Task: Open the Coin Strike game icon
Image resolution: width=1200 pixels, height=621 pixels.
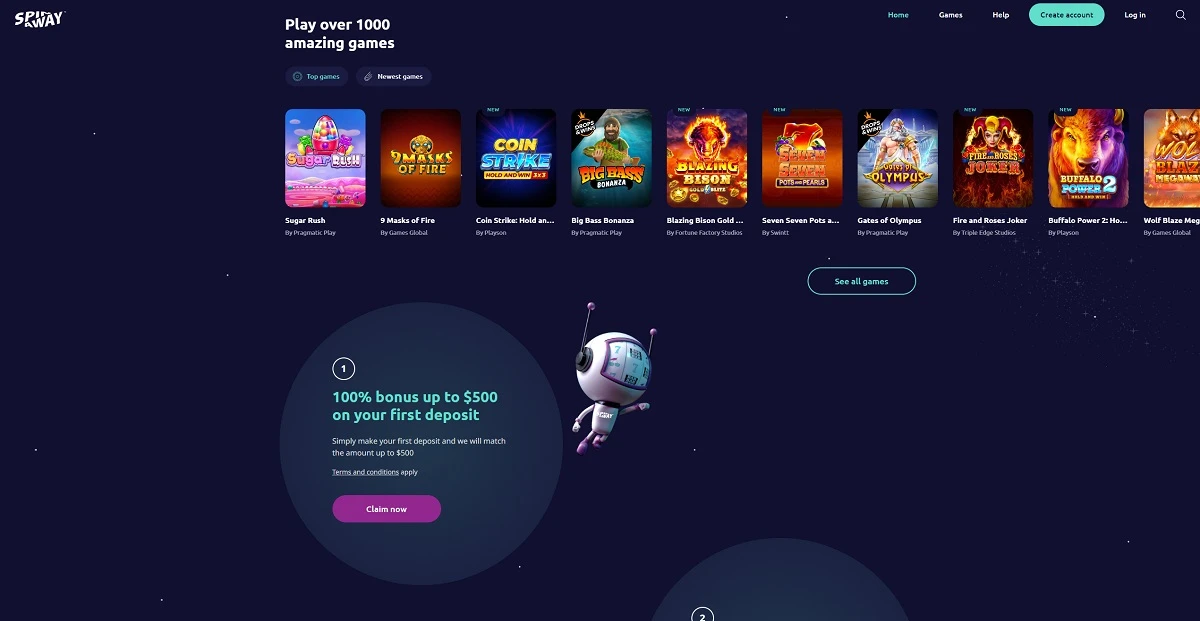Action: 516,158
